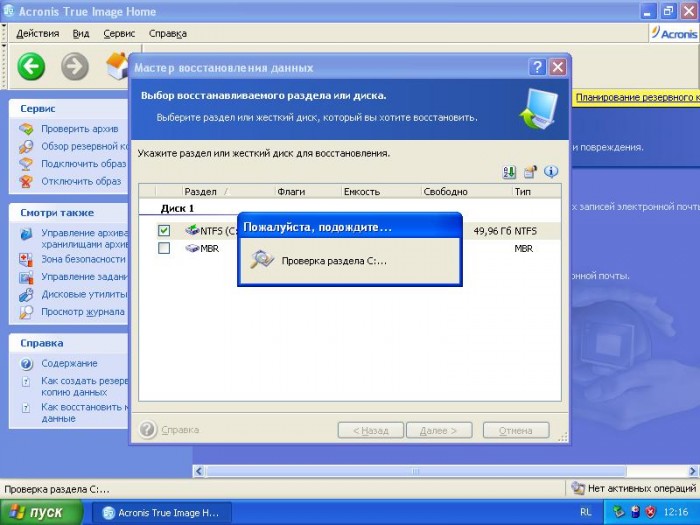Click the green Acronis tray icon
Screen dimensions: 700x525
[x=618, y=512]
